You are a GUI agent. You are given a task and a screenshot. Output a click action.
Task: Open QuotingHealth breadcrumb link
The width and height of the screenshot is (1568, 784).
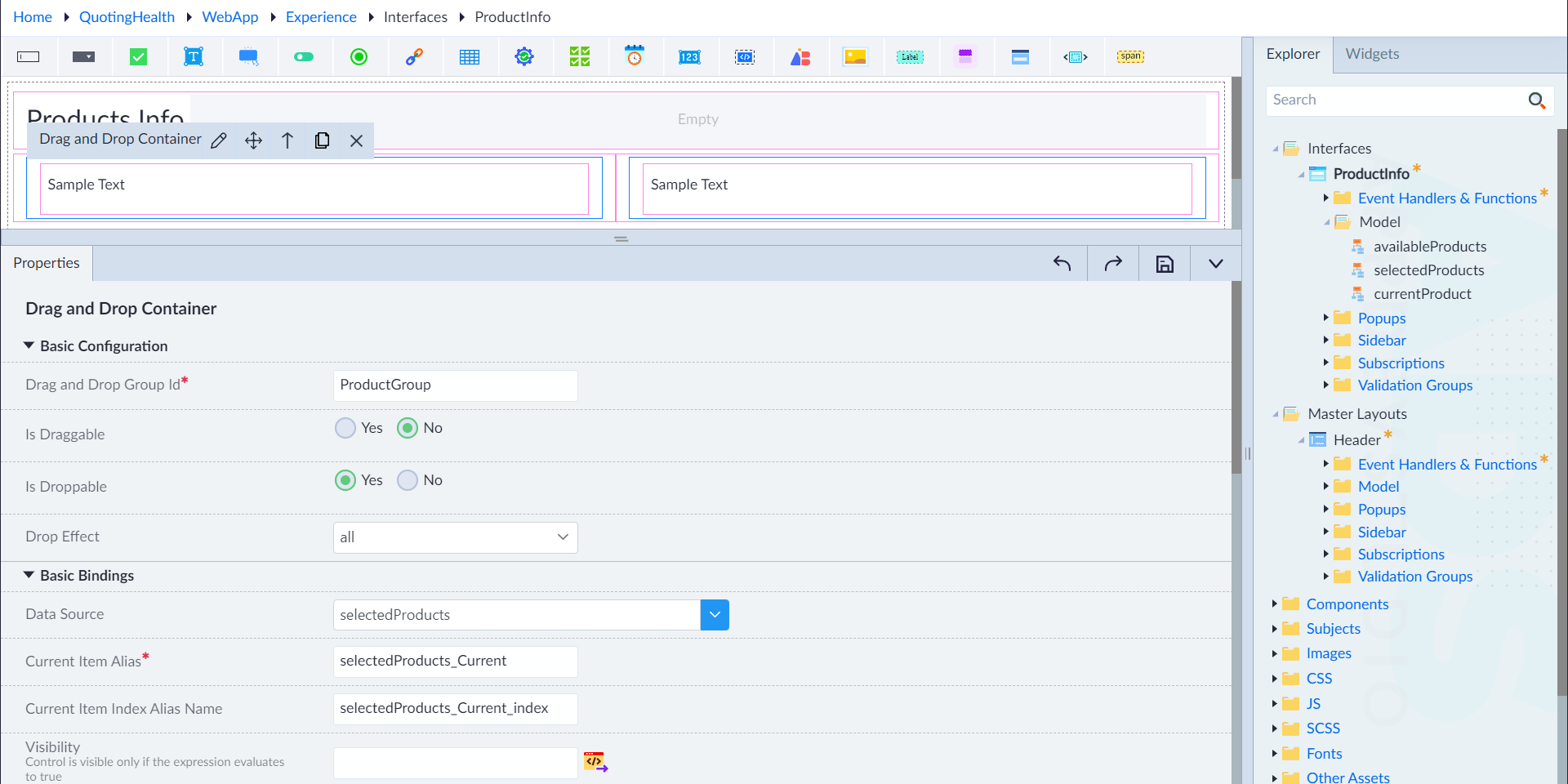[127, 17]
